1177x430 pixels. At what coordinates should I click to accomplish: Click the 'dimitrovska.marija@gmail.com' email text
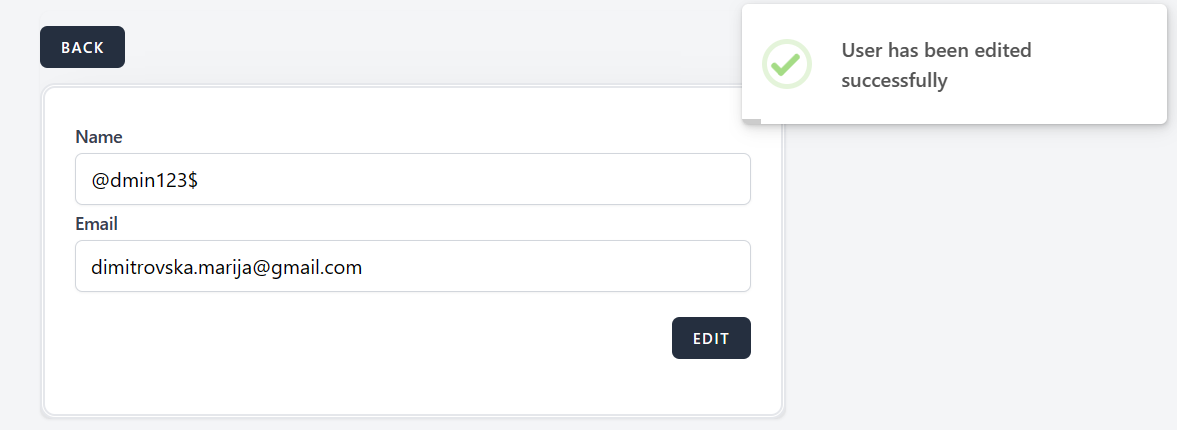tap(226, 268)
